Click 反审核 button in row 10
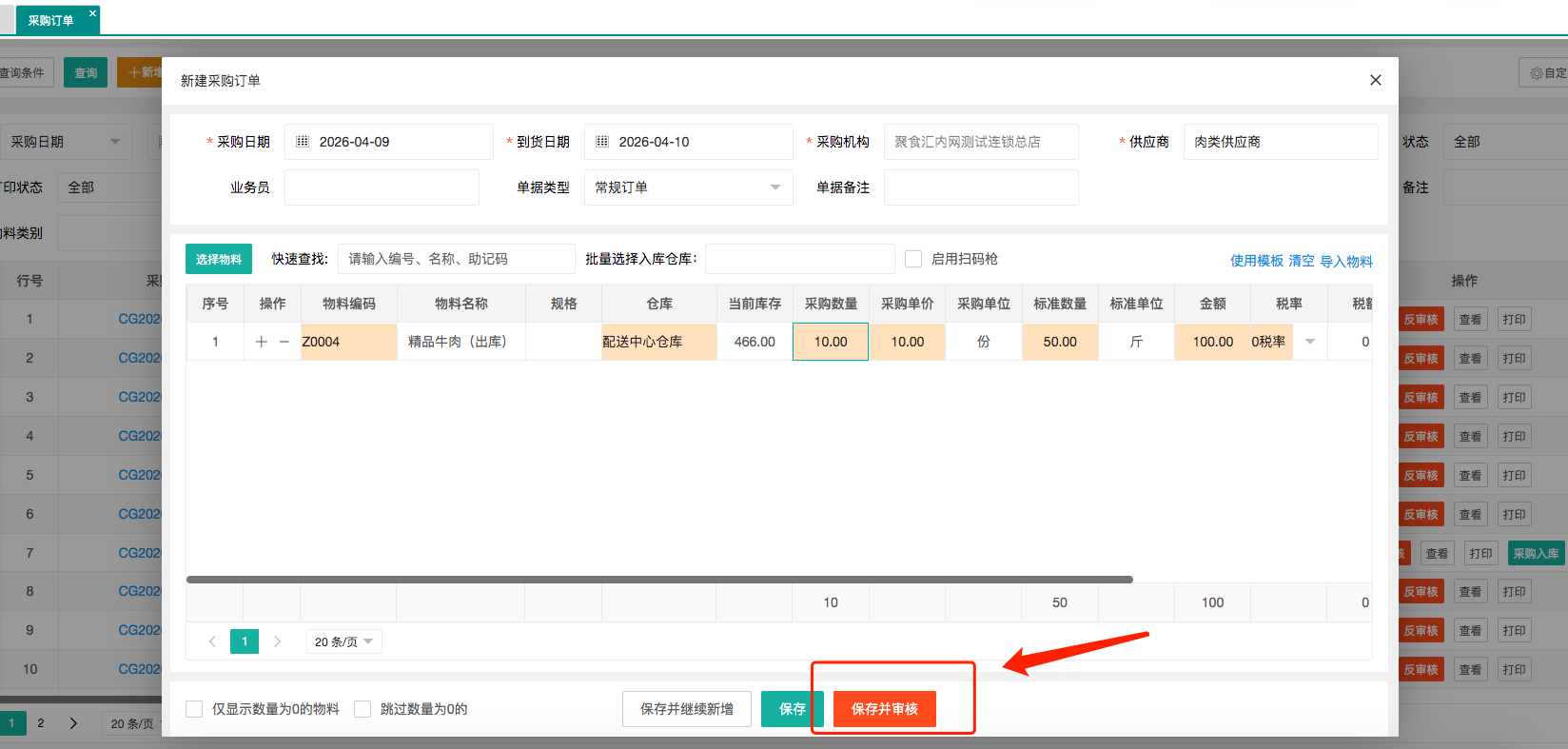Viewport: 1568px width, 749px height. pyautogui.click(x=1421, y=669)
